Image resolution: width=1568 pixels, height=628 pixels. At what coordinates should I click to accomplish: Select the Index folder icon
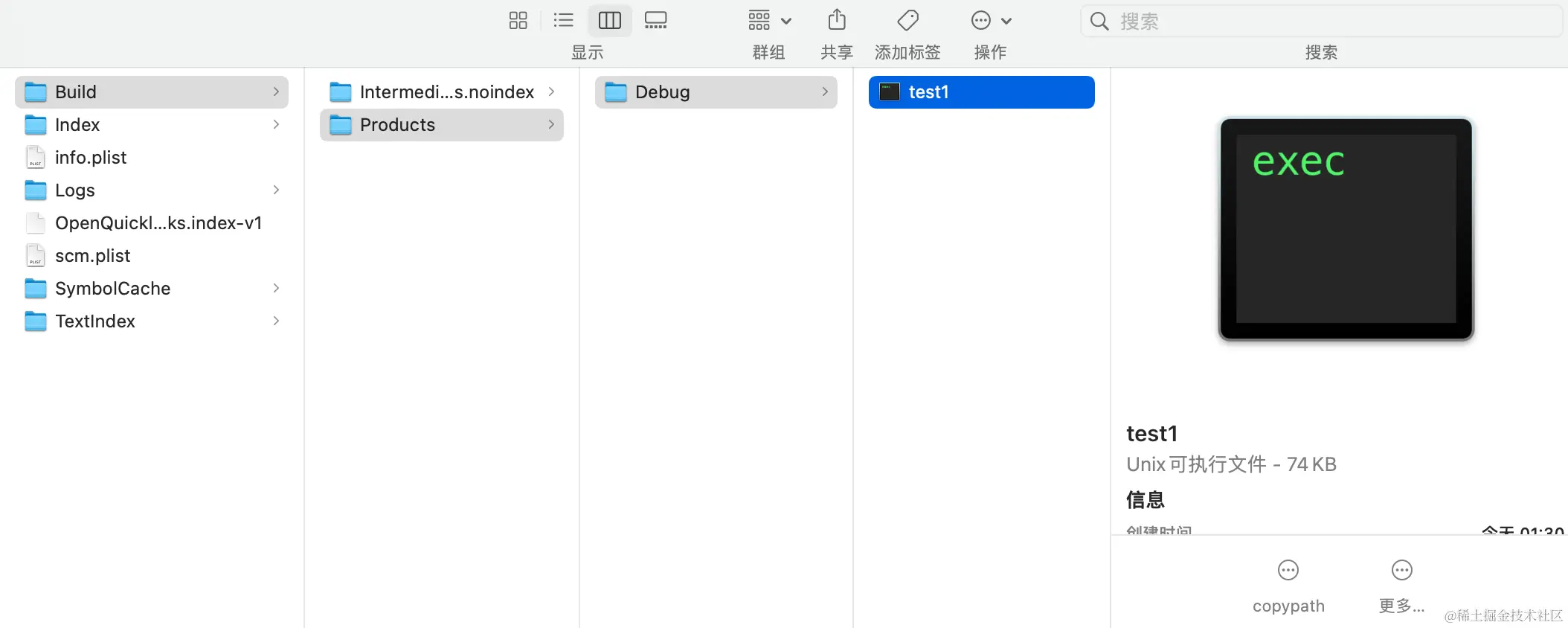coord(36,125)
